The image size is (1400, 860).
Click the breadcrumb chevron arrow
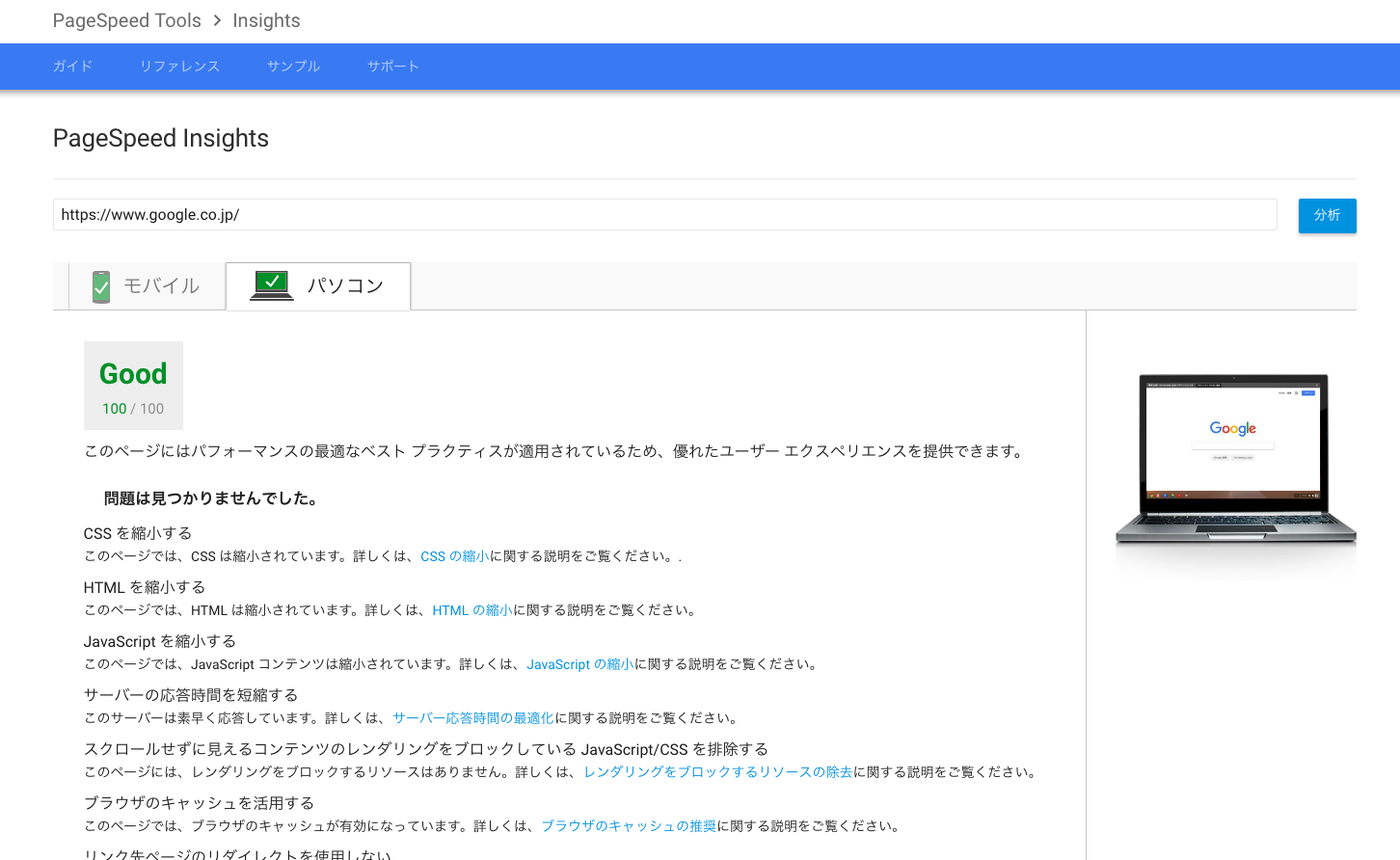tap(217, 20)
